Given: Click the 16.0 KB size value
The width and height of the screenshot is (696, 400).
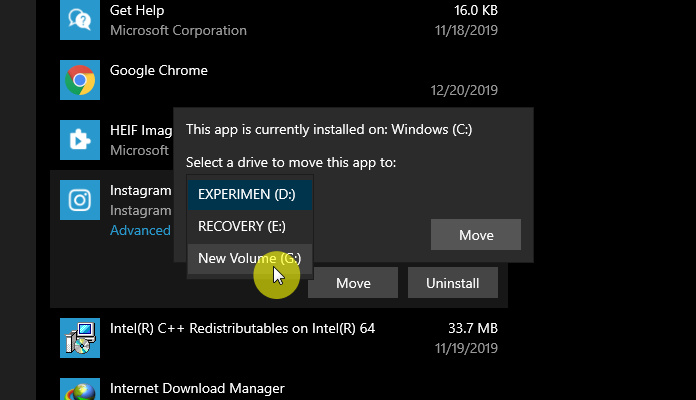Looking at the screenshot, I should [x=476, y=10].
